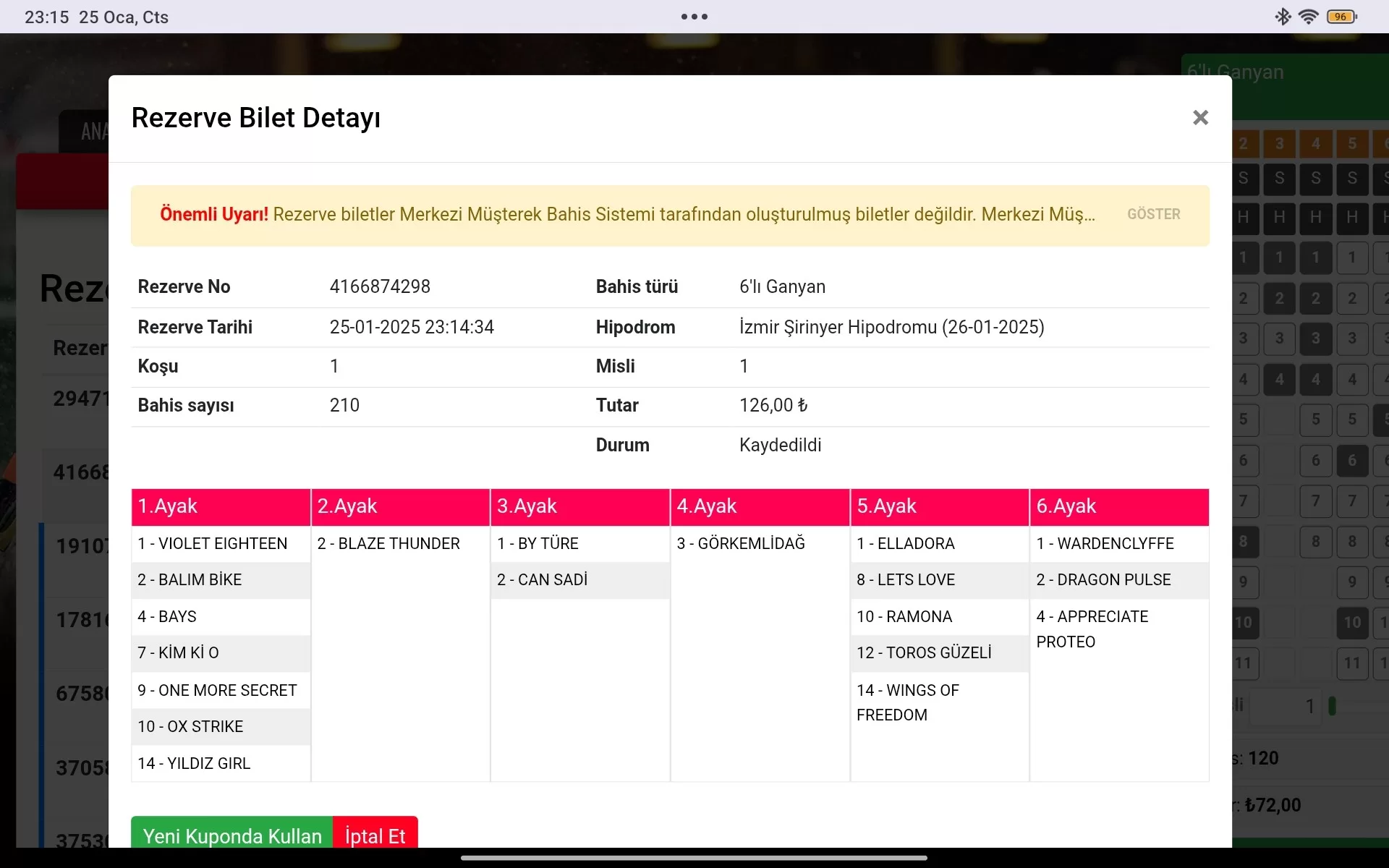Tap the three-dot multitasking icon

point(694,17)
